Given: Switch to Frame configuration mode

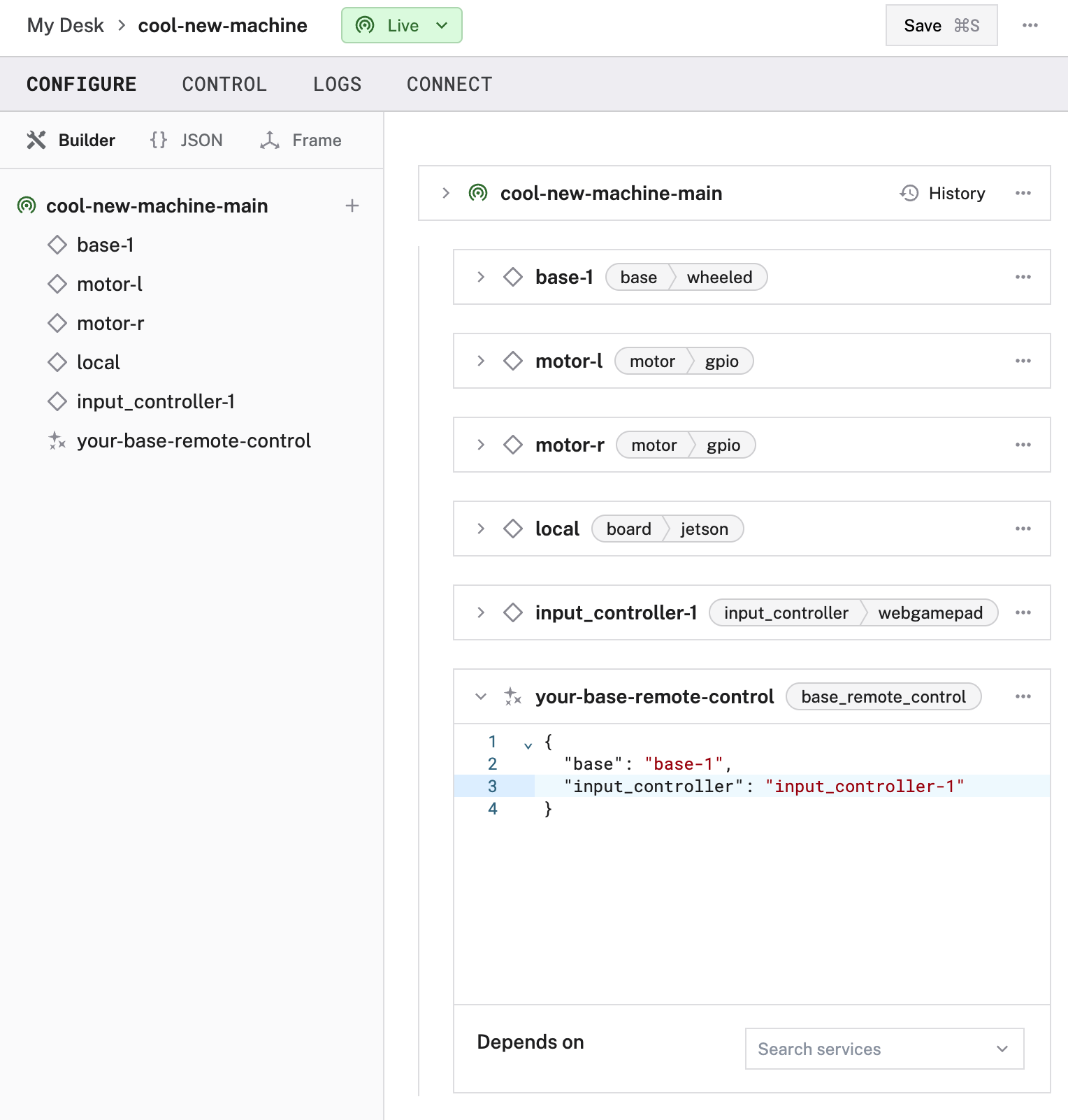Looking at the screenshot, I should (301, 141).
